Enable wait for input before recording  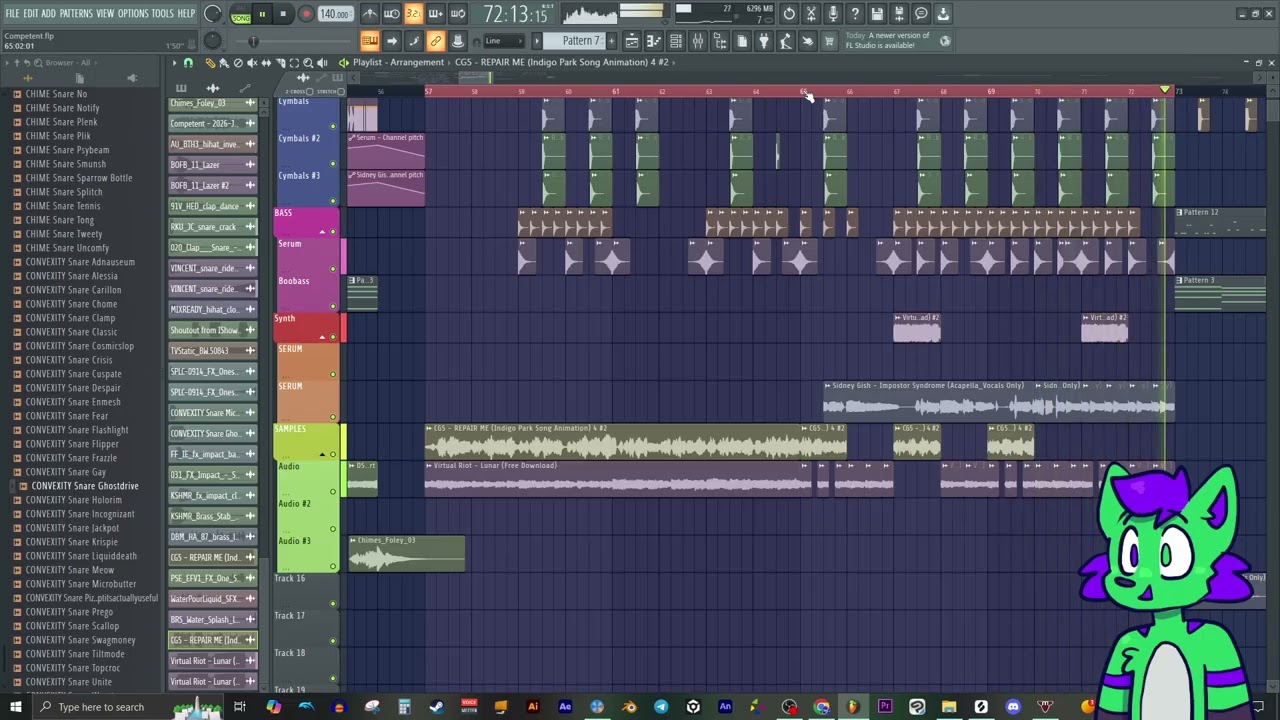pyautogui.click(x=392, y=14)
